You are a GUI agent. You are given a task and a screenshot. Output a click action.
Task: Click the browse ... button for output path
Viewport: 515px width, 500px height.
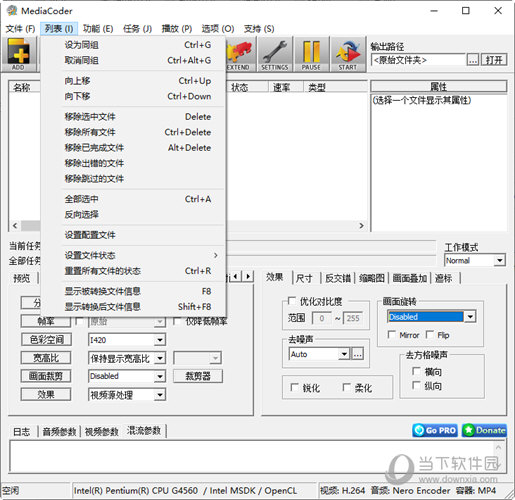tap(473, 60)
